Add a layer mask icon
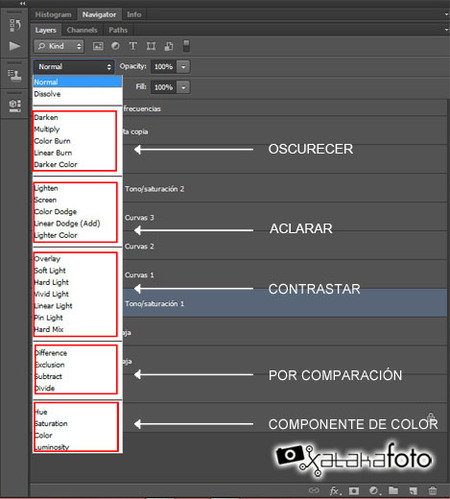The width and height of the screenshot is (450, 499). 354,491
